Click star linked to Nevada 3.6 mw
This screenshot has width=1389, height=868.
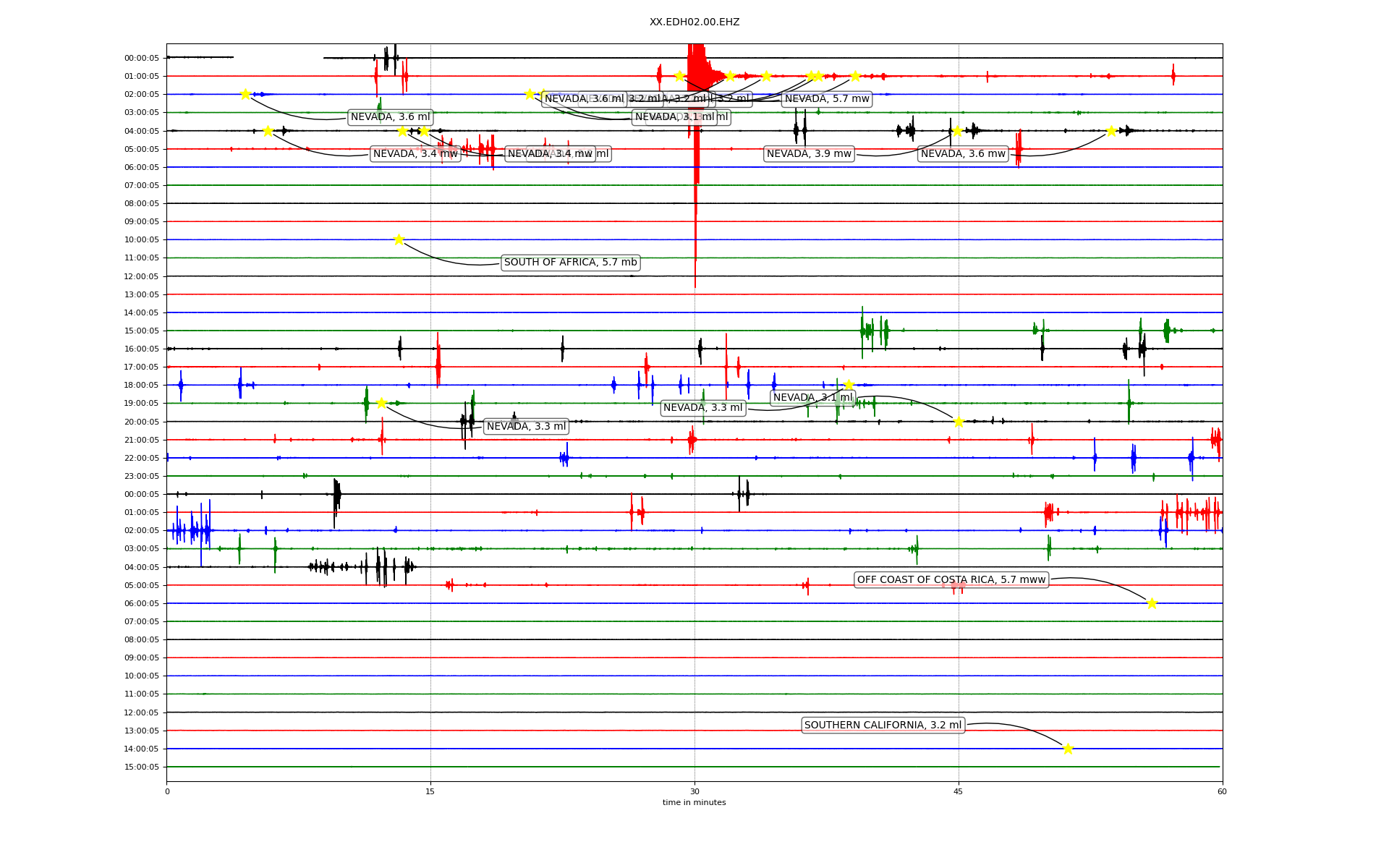point(1111,131)
